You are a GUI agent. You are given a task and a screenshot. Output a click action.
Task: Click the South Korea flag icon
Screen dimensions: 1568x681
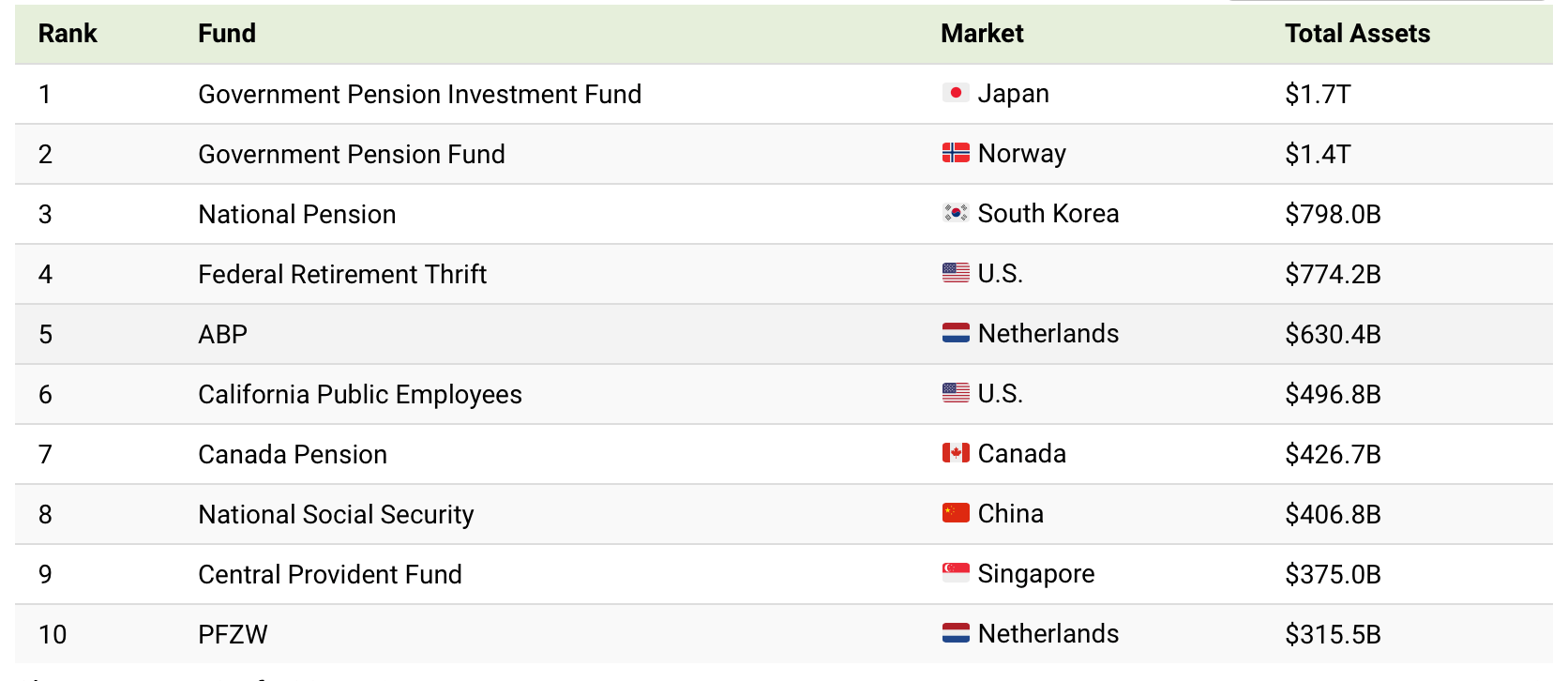click(956, 213)
